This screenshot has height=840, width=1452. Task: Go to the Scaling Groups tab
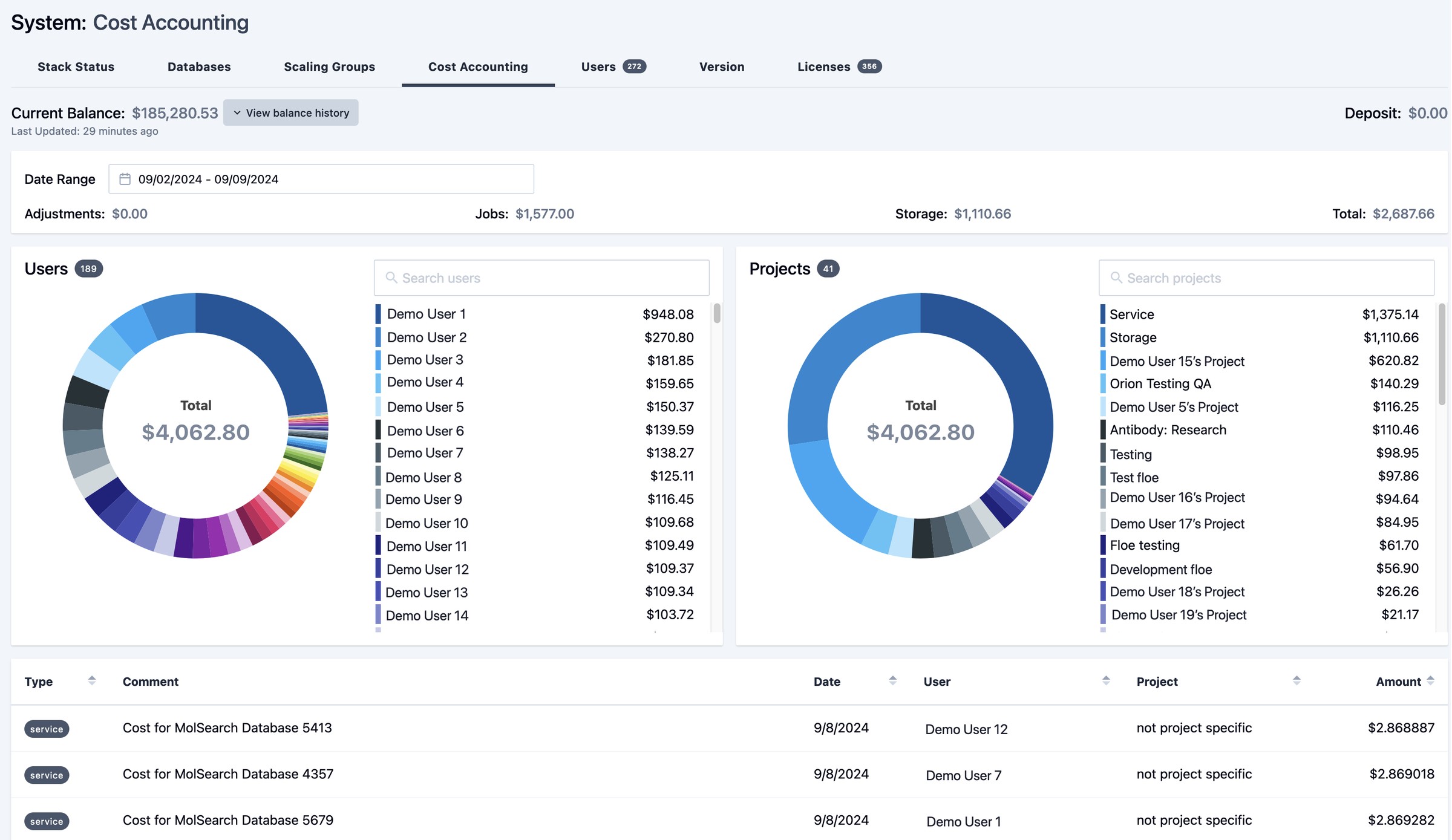pos(329,67)
